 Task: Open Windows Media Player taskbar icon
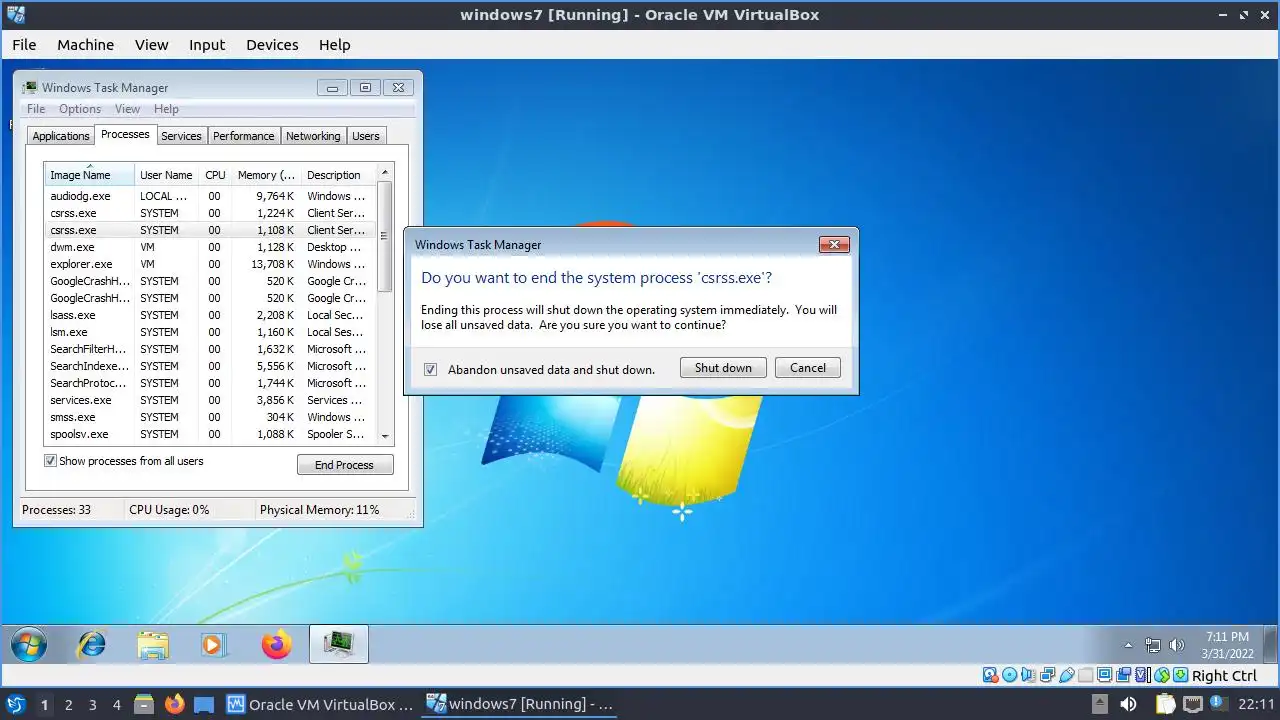pyautogui.click(x=214, y=645)
